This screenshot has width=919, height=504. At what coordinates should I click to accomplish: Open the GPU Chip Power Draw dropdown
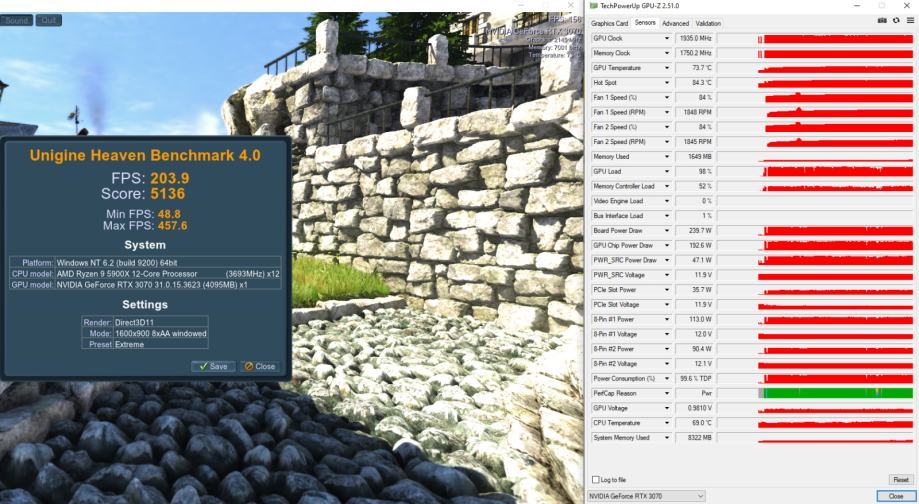666,245
